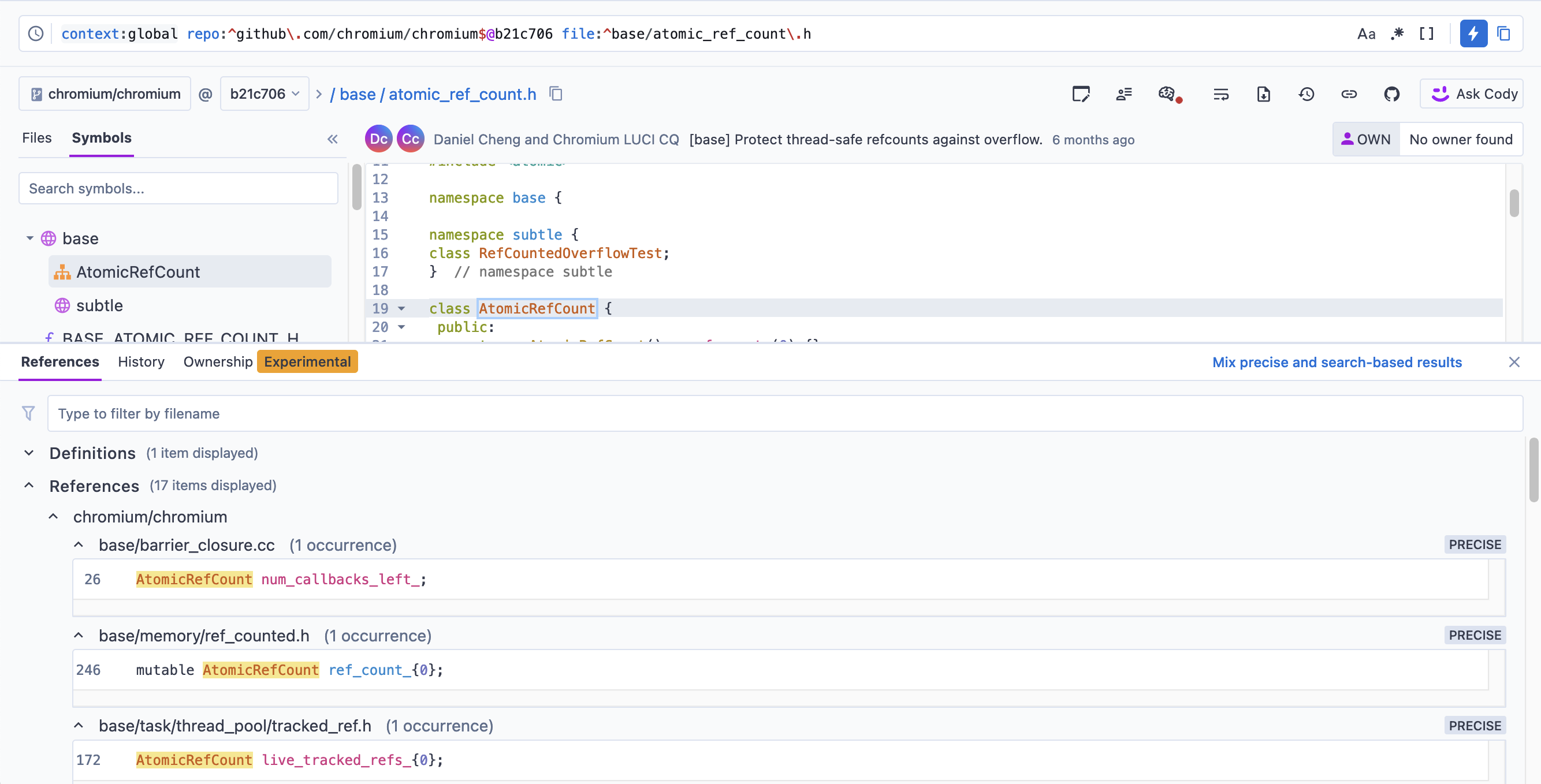View file history clock-arrow icon

1306,94
